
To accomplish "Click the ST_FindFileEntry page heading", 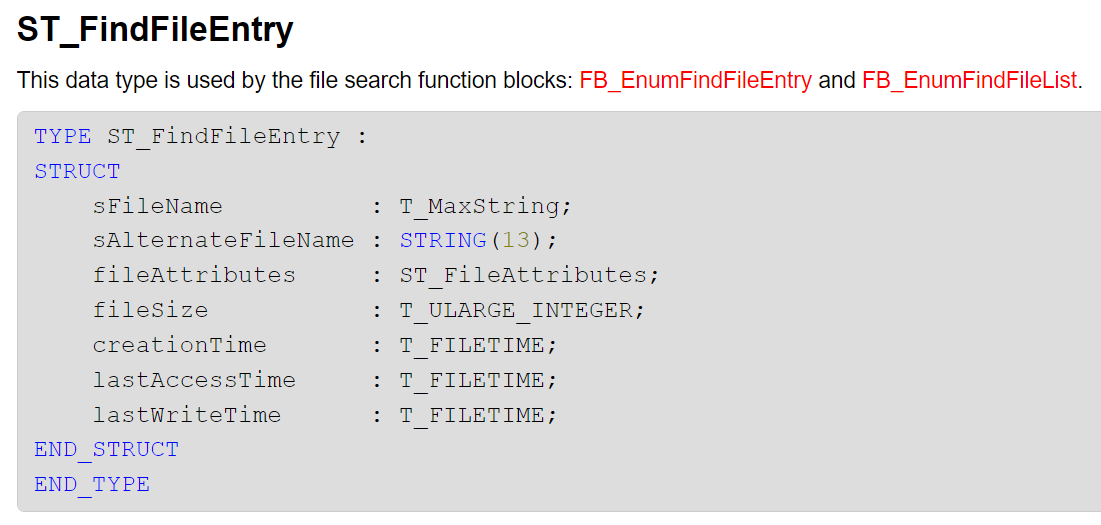I will click(154, 31).
